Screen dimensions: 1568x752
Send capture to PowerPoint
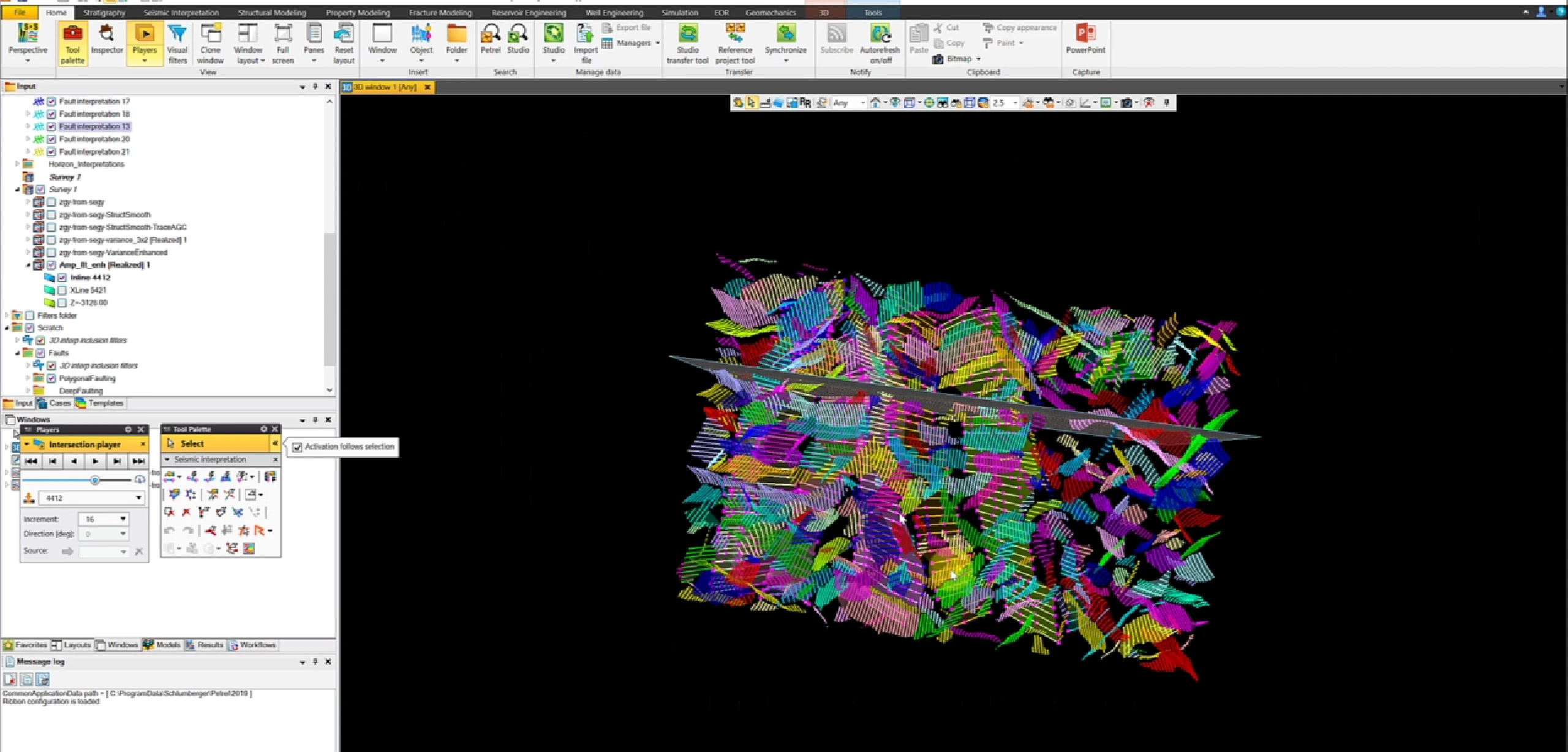pyautogui.click(x=1085, y=39)
